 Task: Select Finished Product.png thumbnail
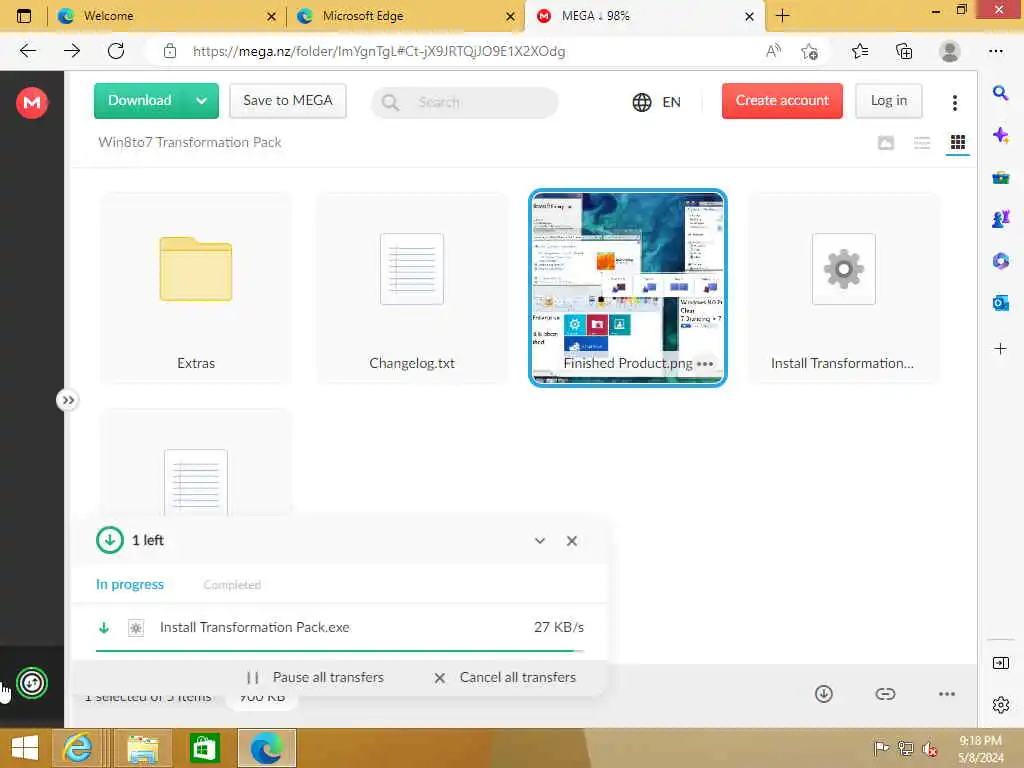tap(627, 287)
